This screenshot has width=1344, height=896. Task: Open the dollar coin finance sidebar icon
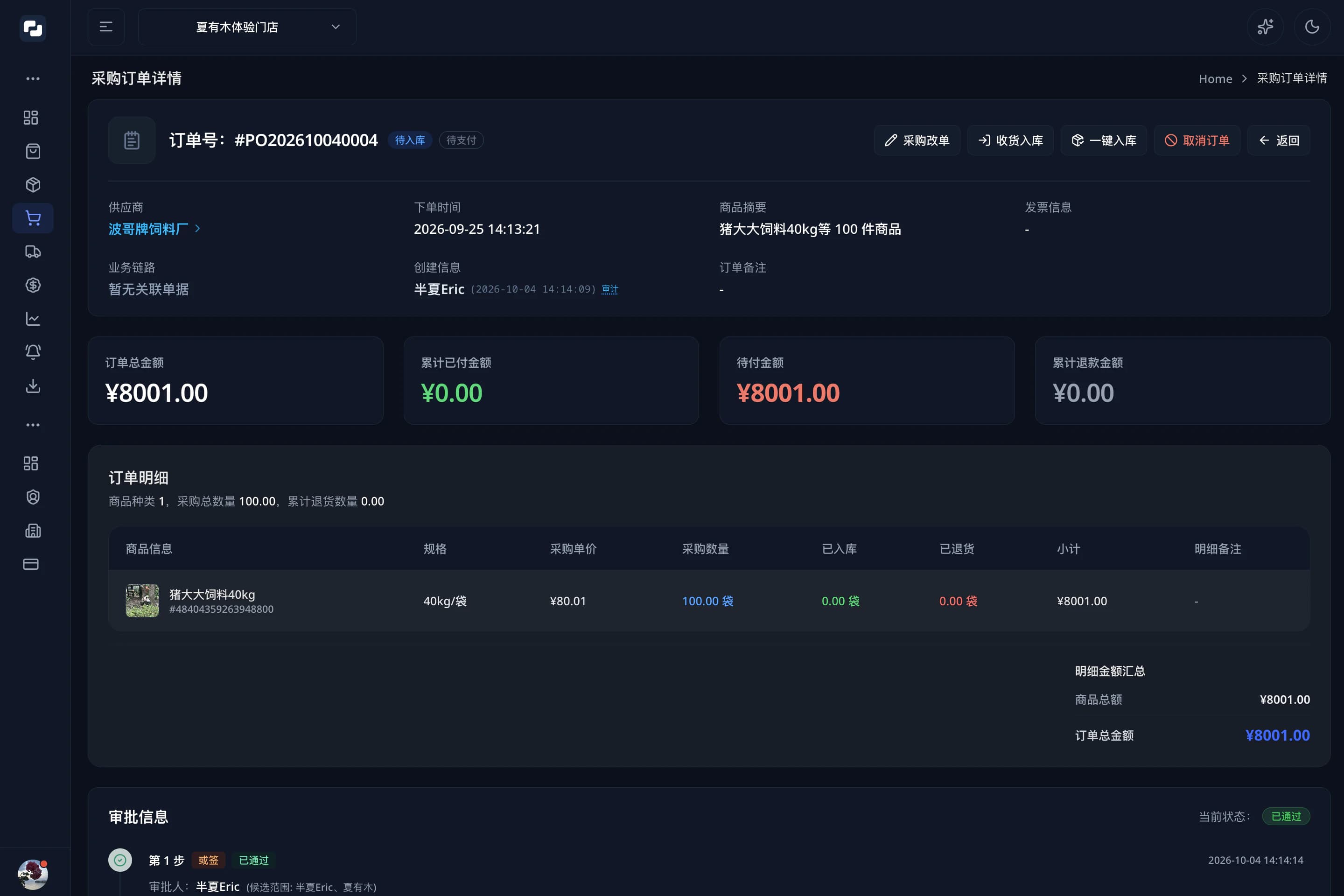[33, 285]
